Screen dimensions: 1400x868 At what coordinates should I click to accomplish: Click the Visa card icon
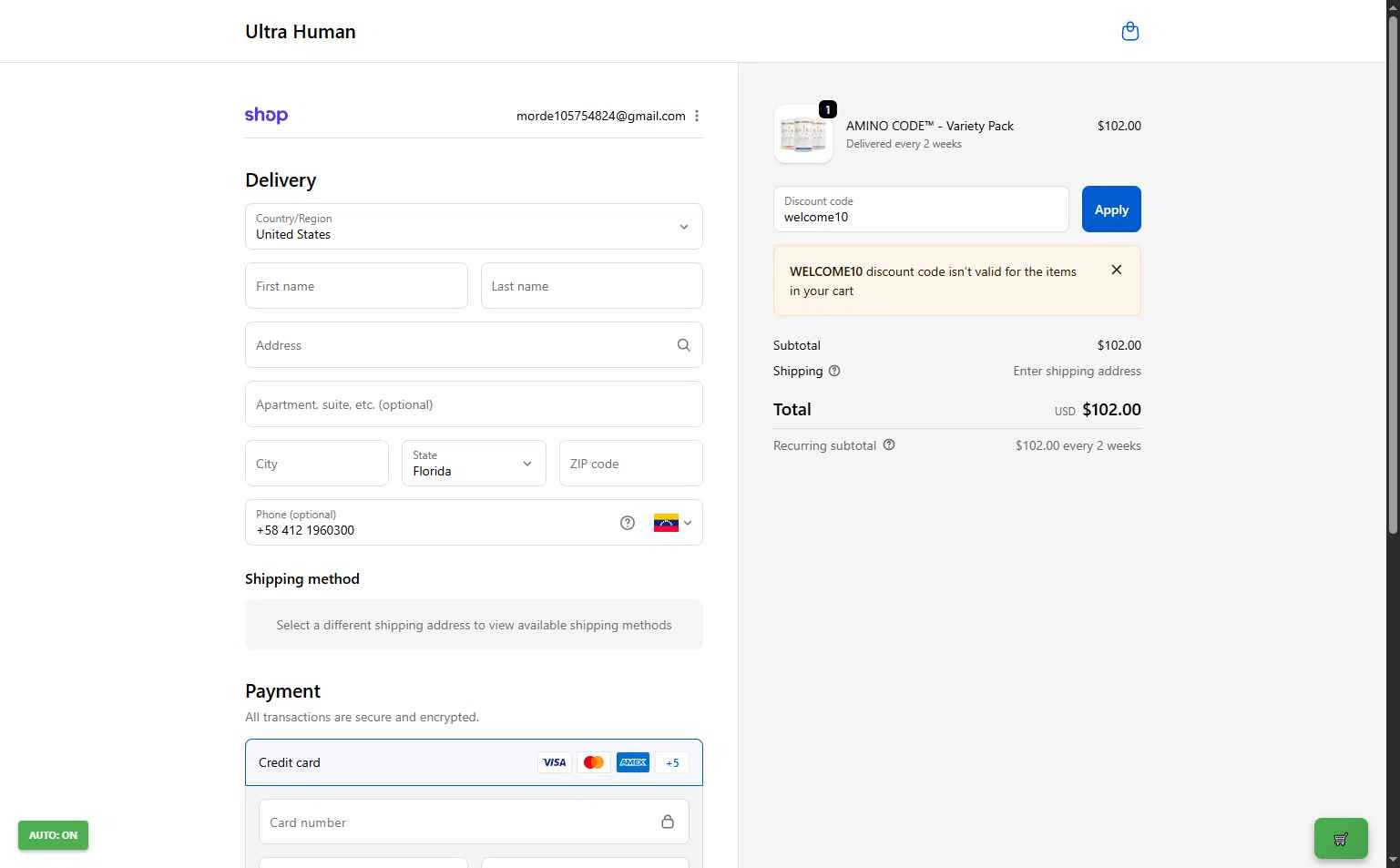pos(555,762)
